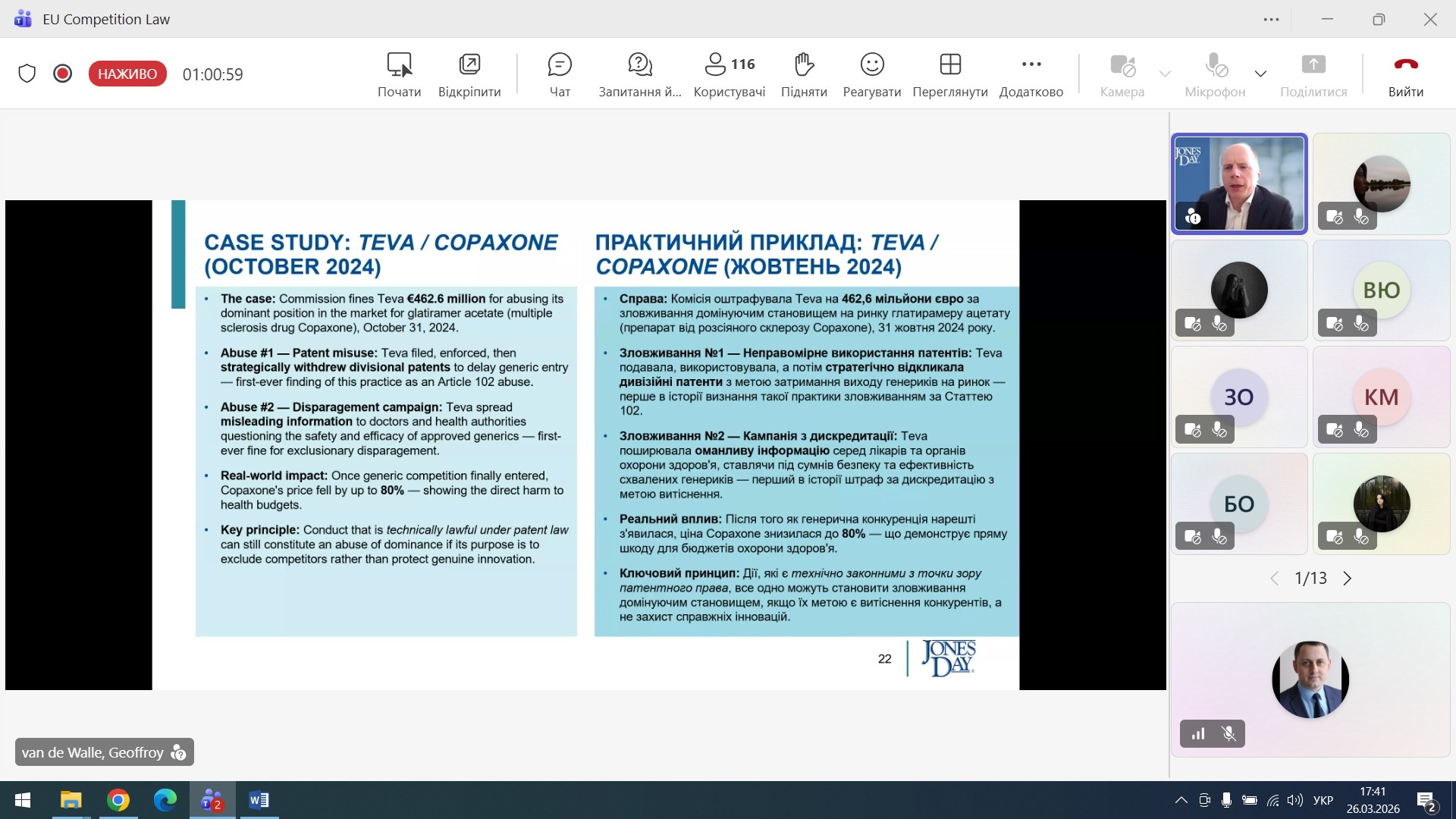This screenshot has height=819, width=1456.
Task: Select the Jones Day presenter video thumbnail
Action: [1239, 184]
